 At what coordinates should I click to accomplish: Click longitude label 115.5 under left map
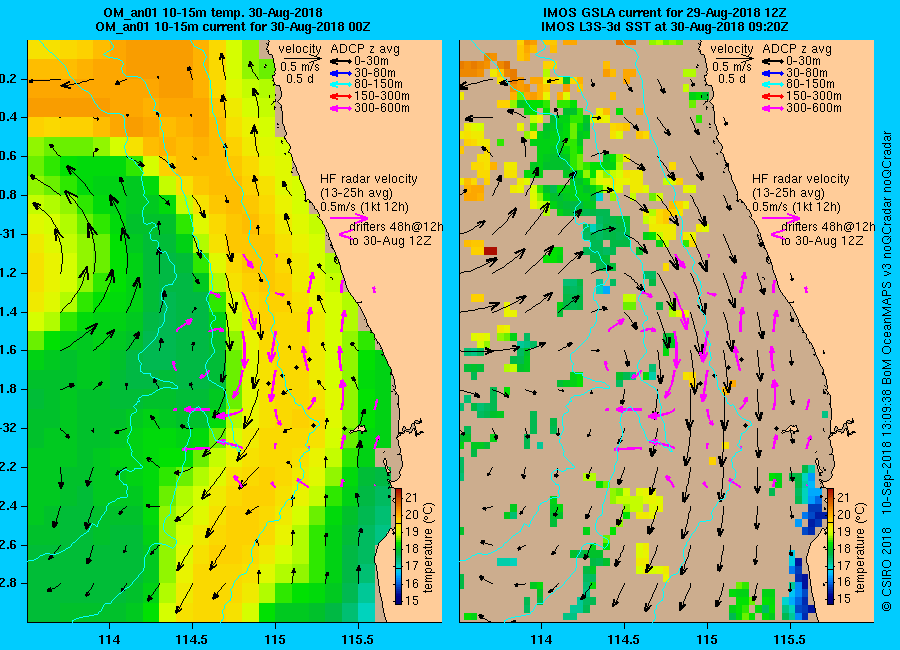[358, 639]
